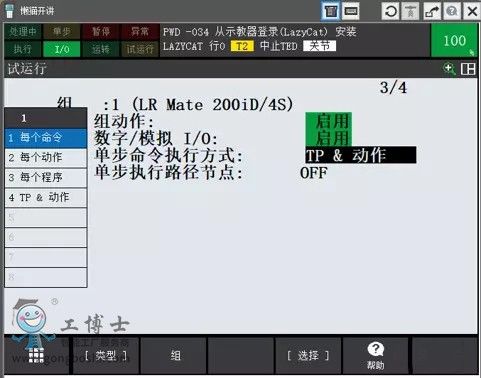The width and height of the screenshot is (481, 378).
Task: Click the 单步命令执行方式 label
Action: [168, 155]
